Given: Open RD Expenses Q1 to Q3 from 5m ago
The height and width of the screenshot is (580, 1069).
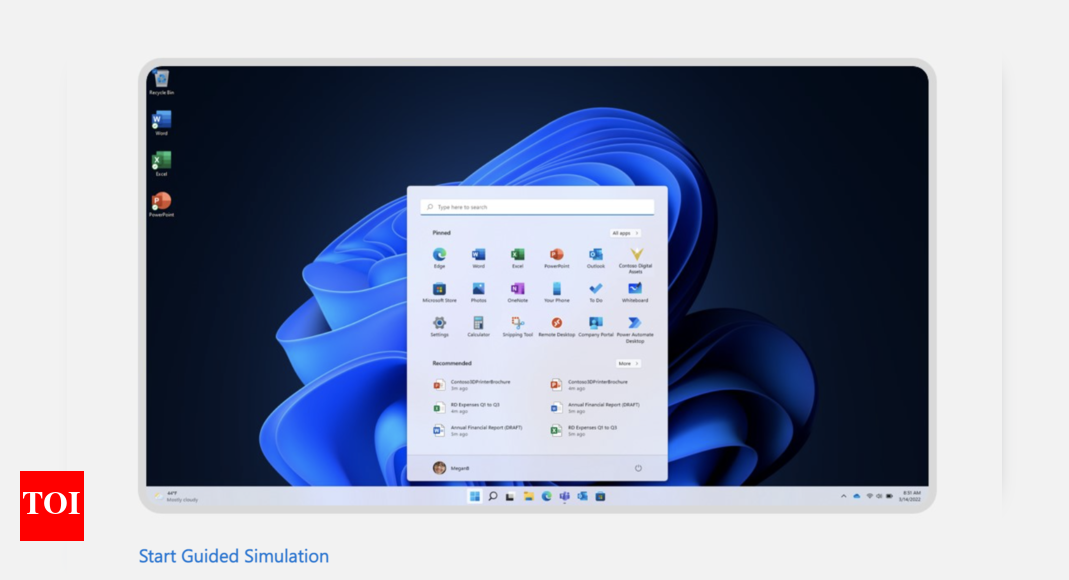Looking at the screenshot, I should tap(585, 431).
